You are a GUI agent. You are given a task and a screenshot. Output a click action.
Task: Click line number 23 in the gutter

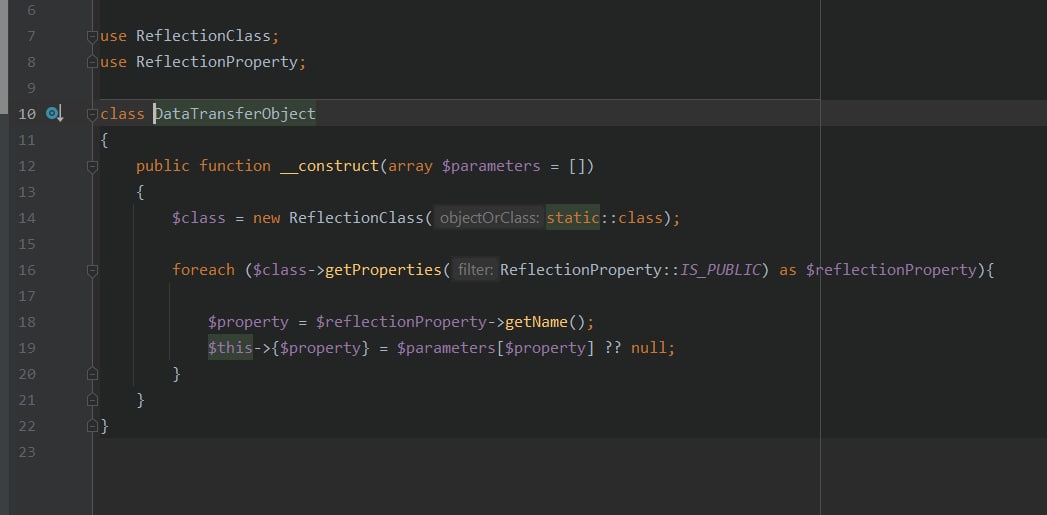point(27,452)
